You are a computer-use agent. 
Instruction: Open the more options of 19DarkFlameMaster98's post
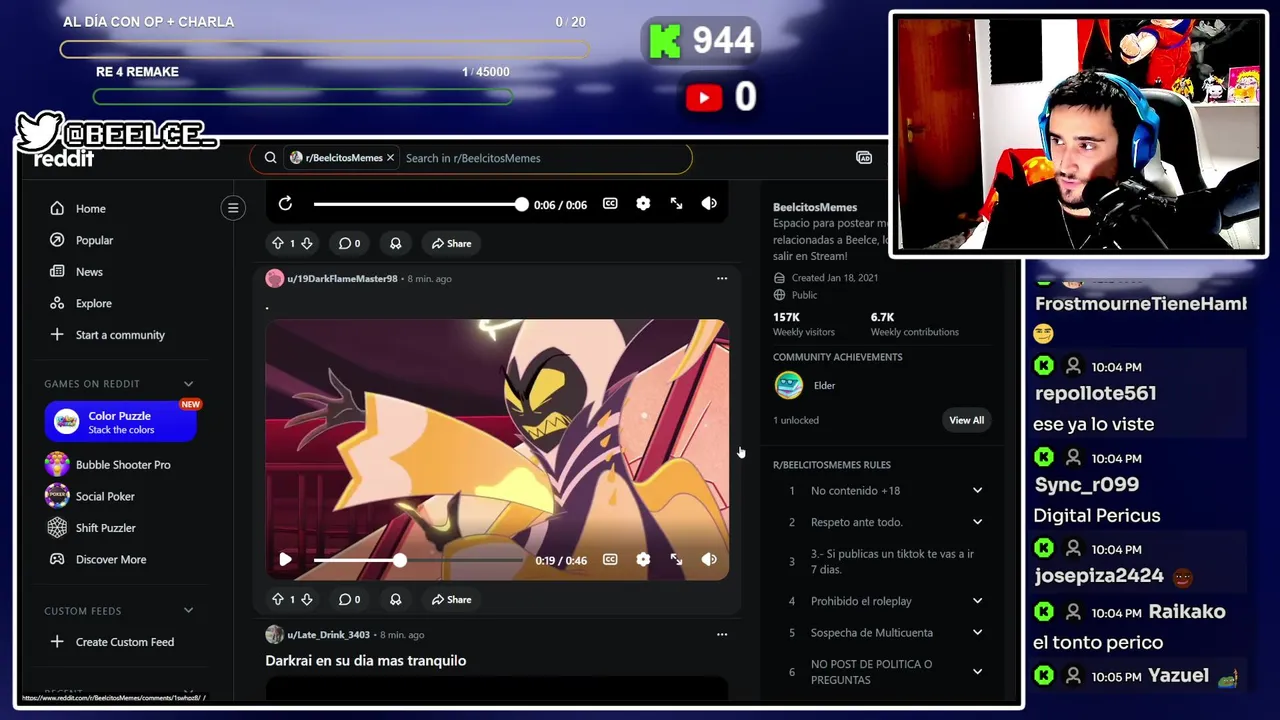tap(722, 279)
